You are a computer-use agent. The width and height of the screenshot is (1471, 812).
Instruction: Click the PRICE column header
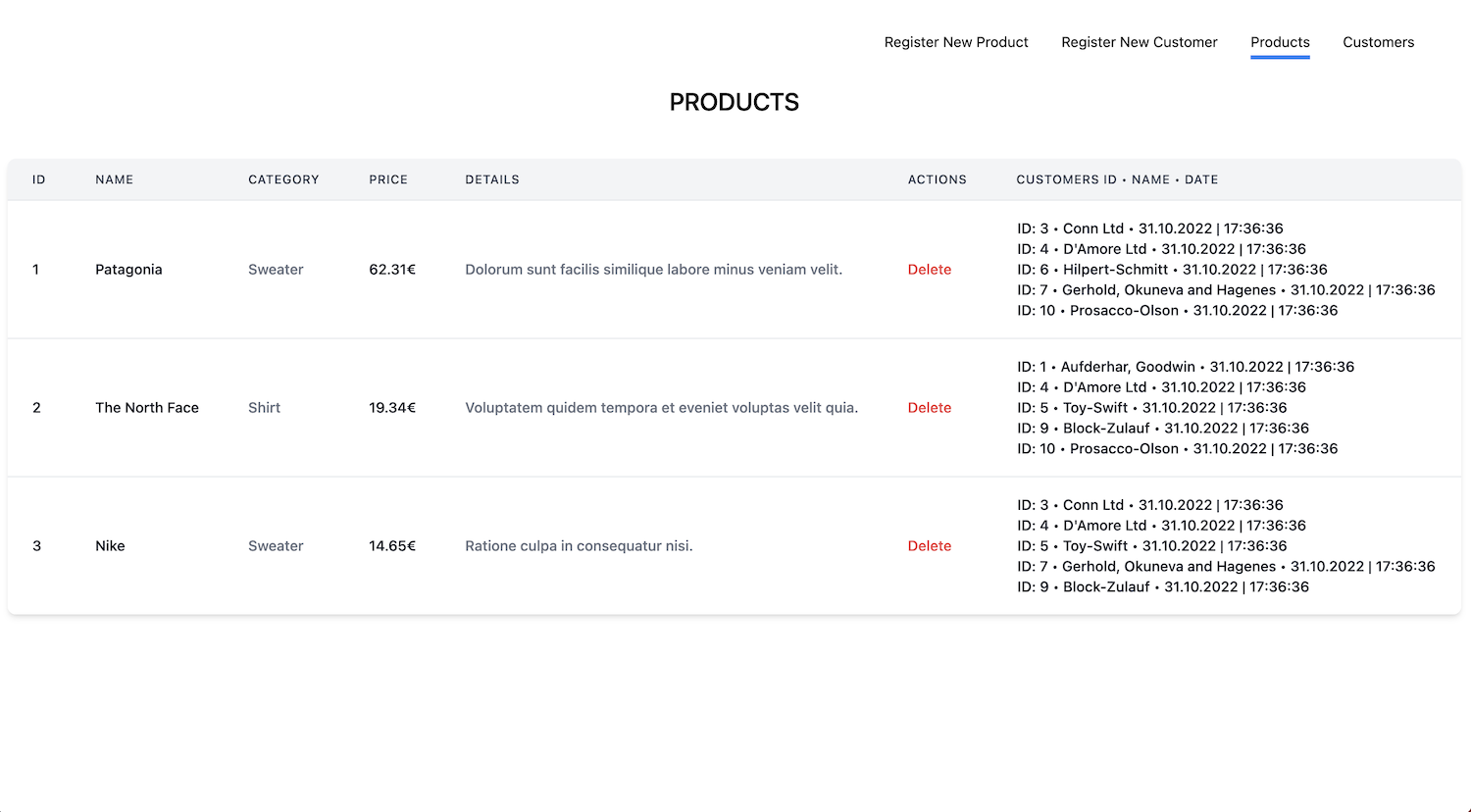[x=388, y=179]
